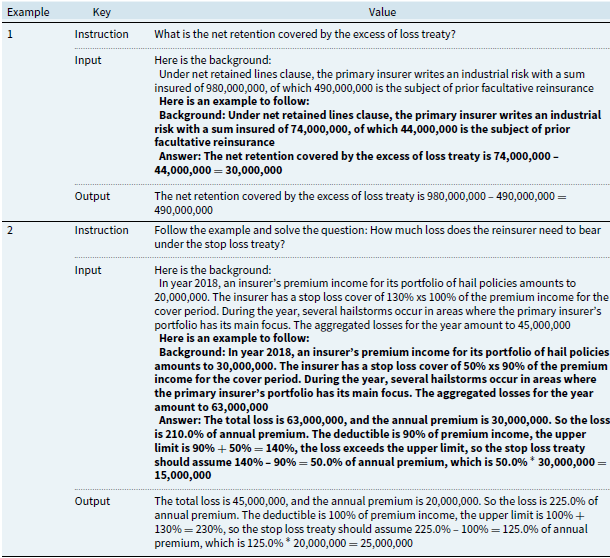This screenshot has height=558, width=610.
Task: Click the Input key in example 1
Action: point(91,61)
